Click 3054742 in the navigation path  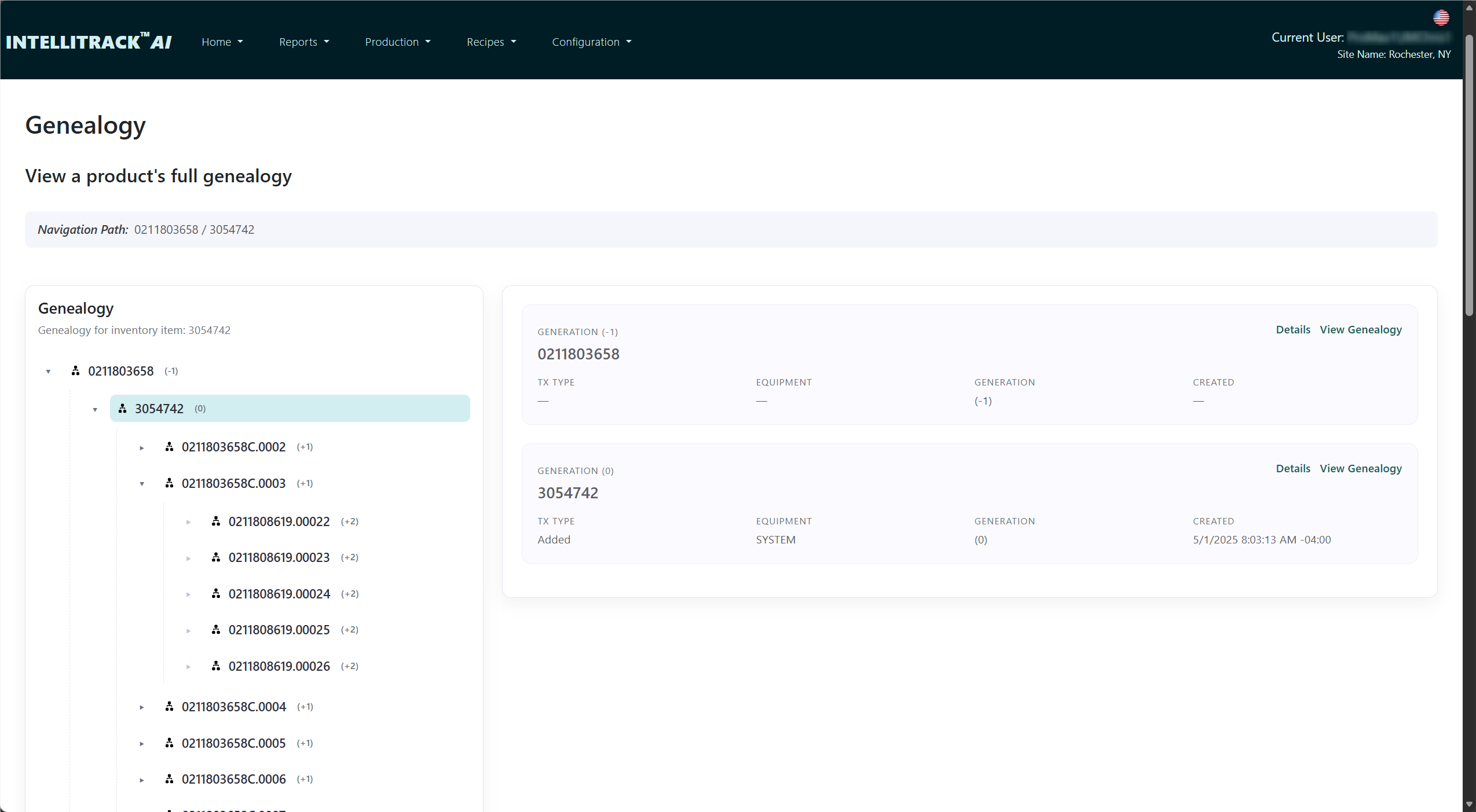pyautogui.click(x=232, y=229)
